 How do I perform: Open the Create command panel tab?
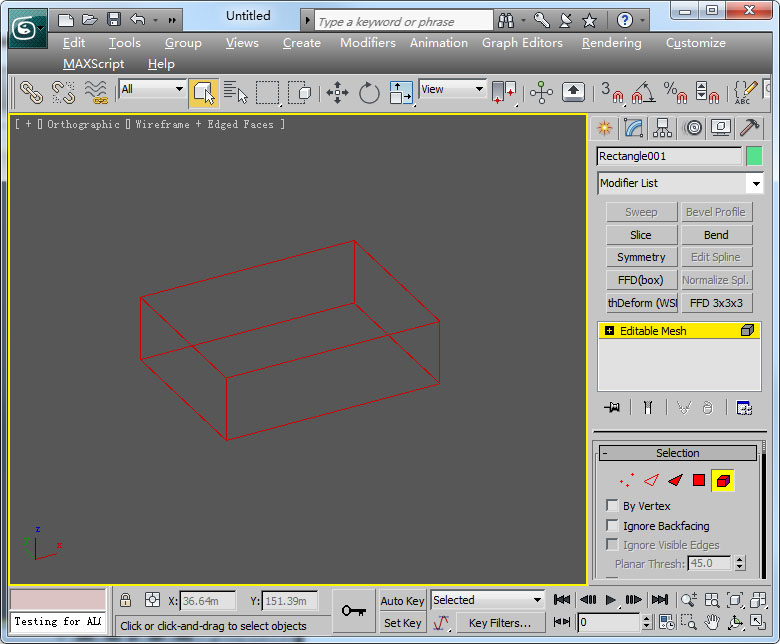point(604,128)
